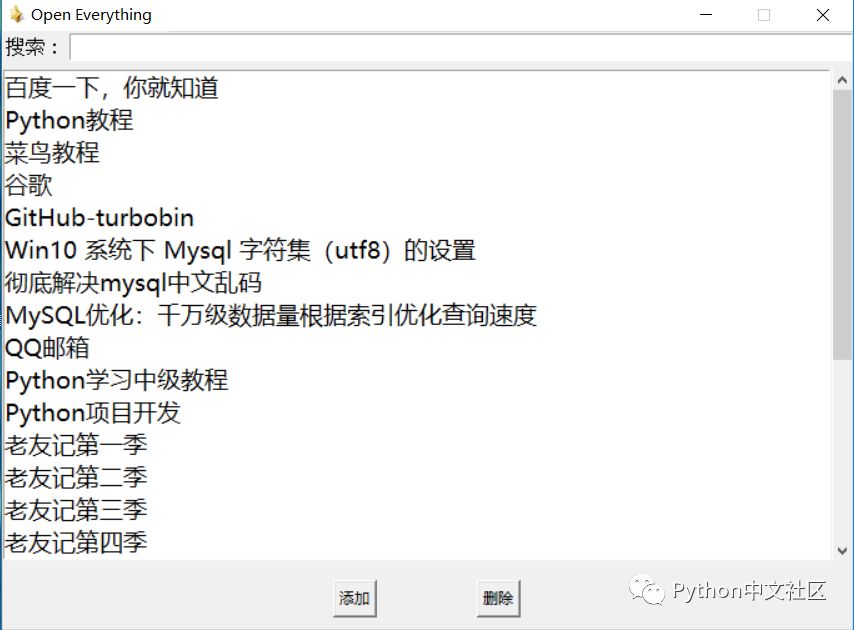854x630 pixels.
Task: Click the scrollbar down arrow
Action: tap(842, 551)
